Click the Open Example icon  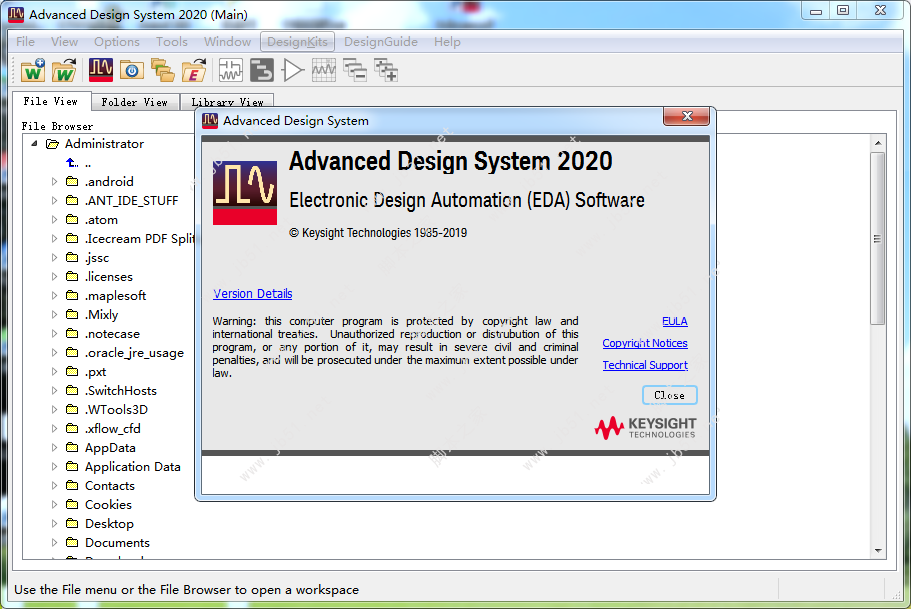194,70
